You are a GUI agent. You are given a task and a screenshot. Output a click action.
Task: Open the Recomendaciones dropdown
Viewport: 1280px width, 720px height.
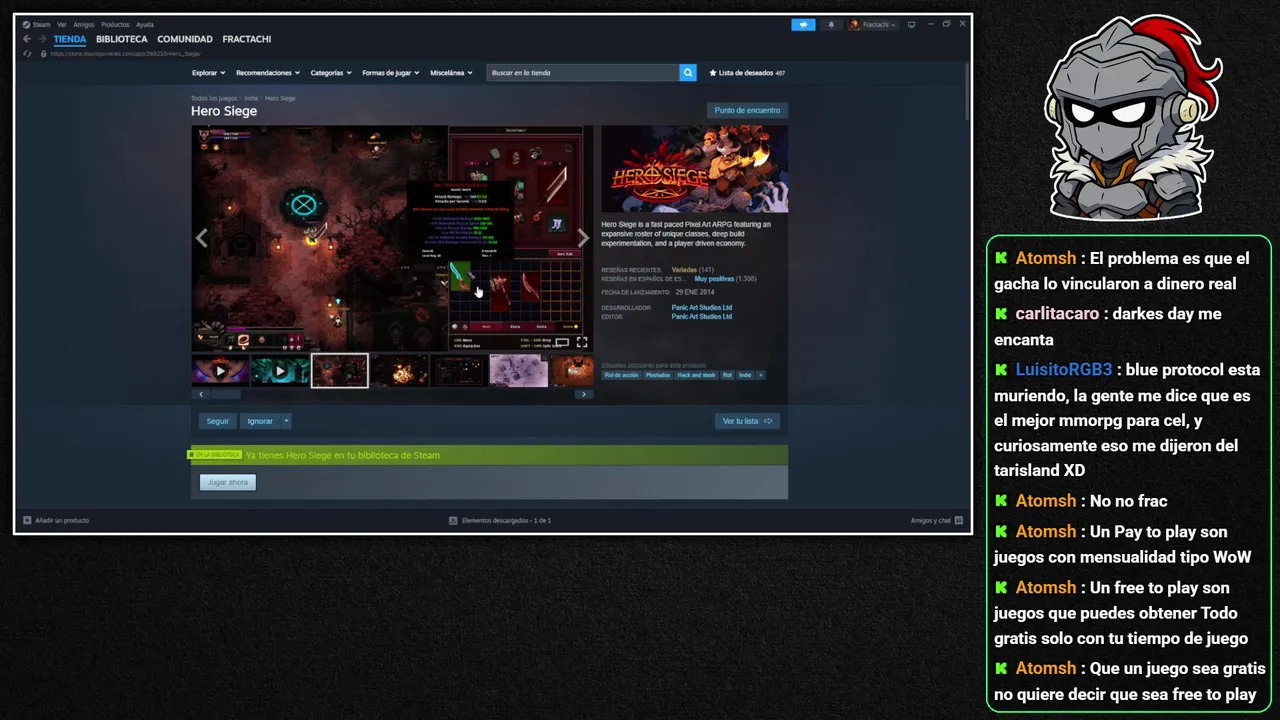pos(267,73)
